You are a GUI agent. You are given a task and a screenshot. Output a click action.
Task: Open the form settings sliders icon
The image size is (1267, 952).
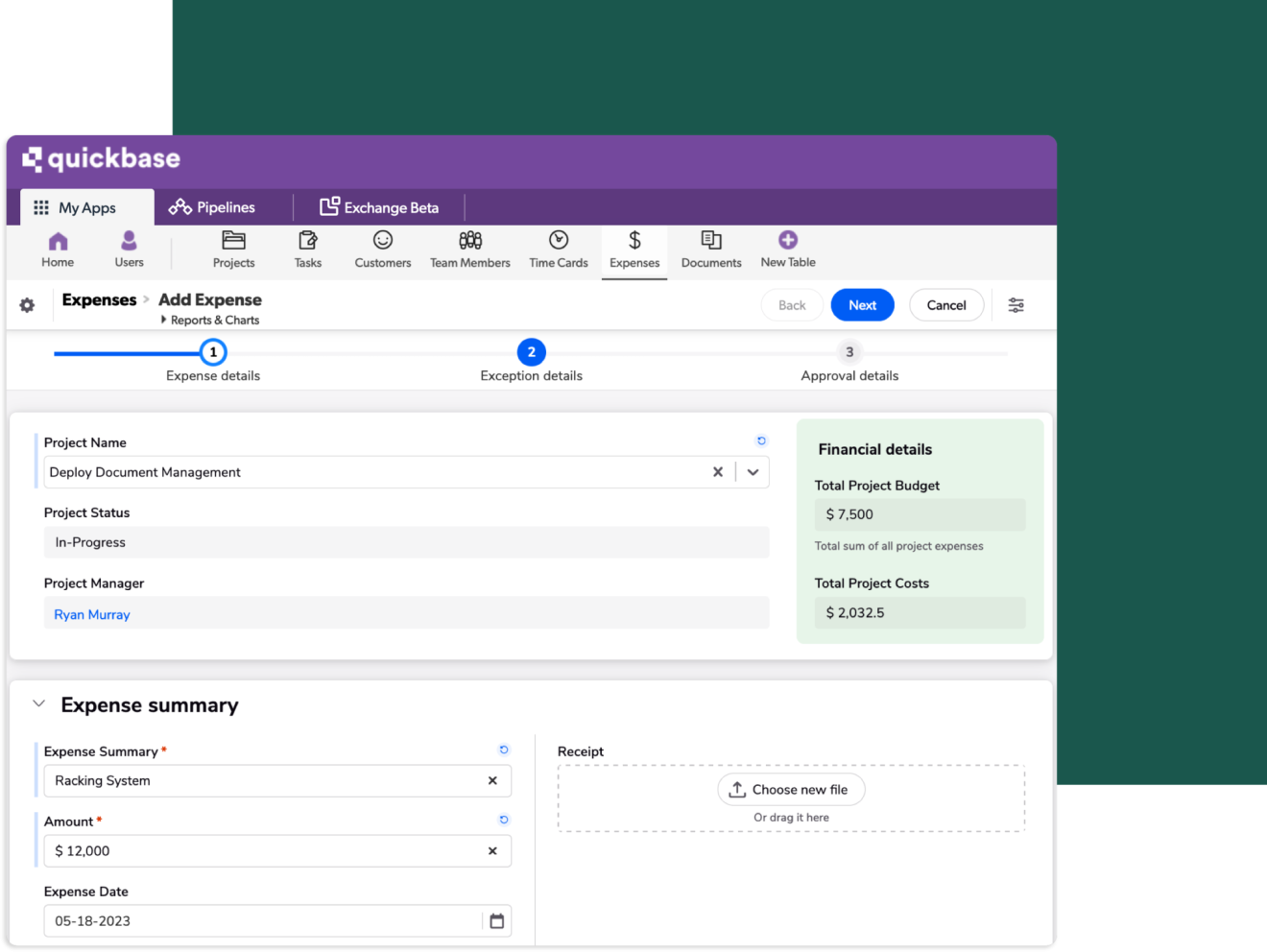(x=1016, y=304)
